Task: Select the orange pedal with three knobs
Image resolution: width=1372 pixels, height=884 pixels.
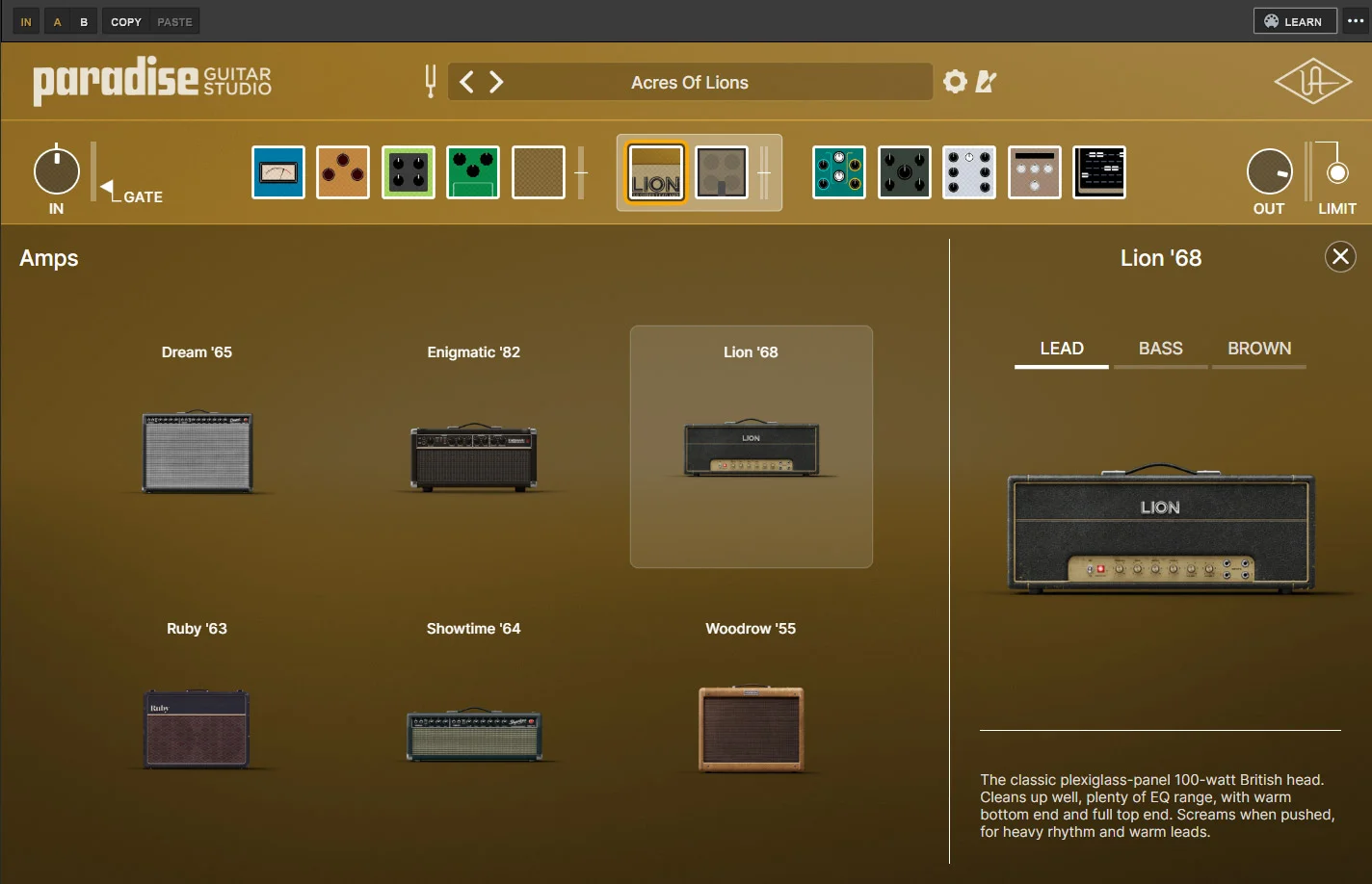Action: click(343, 172)
